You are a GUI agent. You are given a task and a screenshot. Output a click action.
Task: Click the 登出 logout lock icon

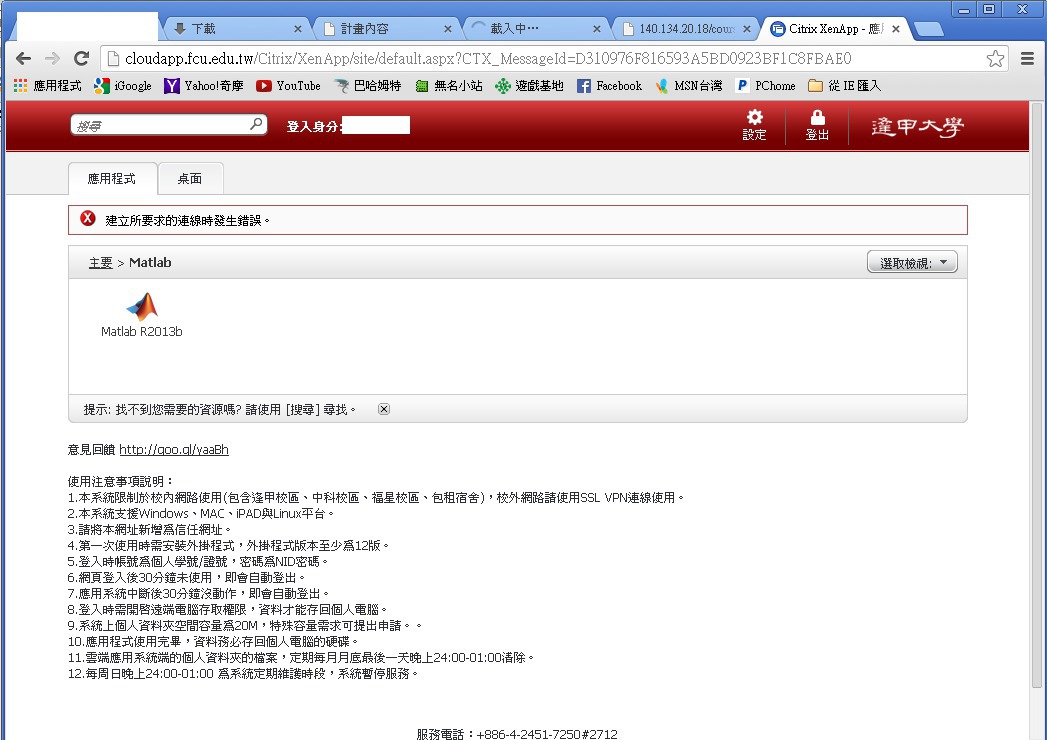coord(817,125)
